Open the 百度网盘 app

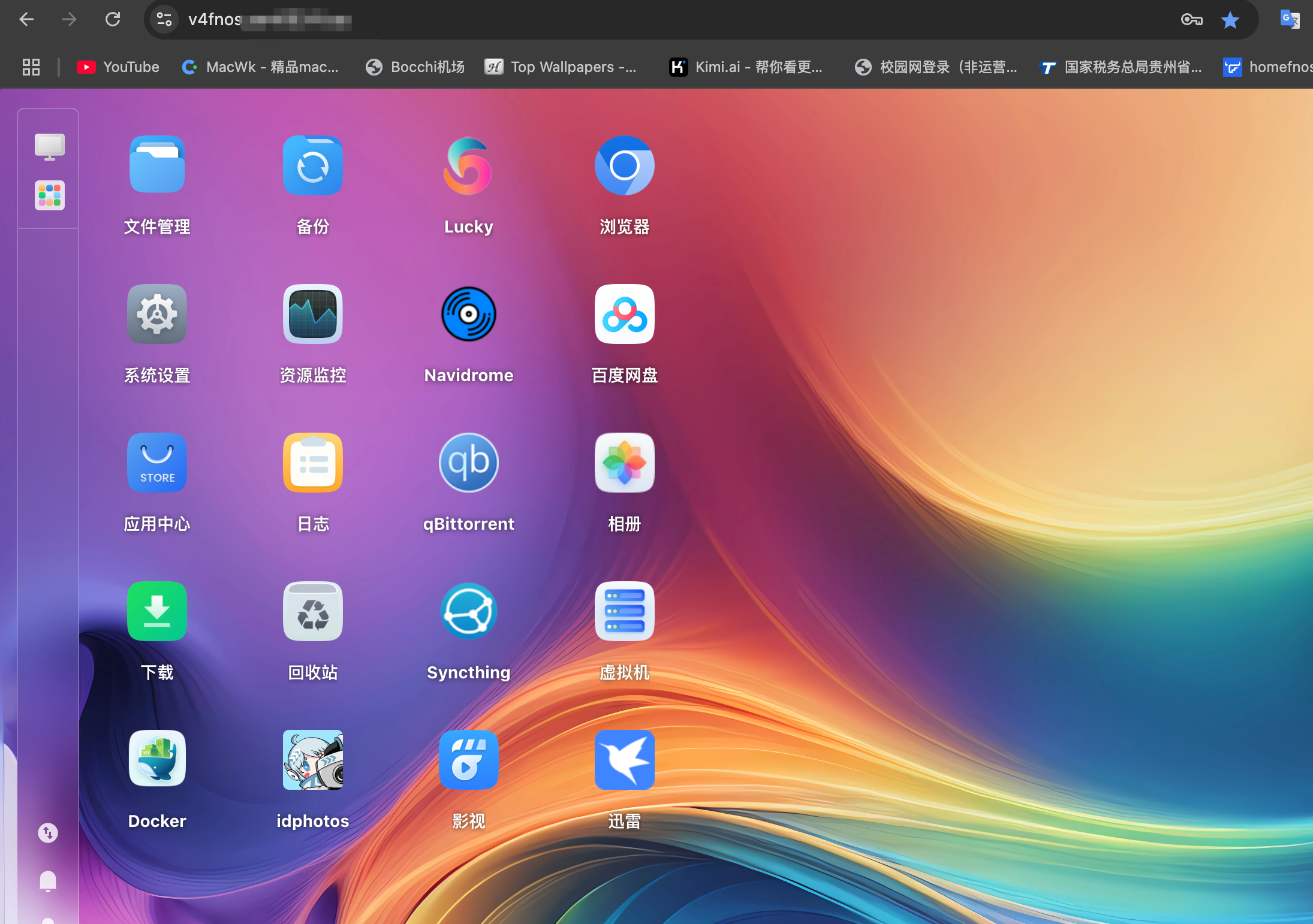pos(625,314)
